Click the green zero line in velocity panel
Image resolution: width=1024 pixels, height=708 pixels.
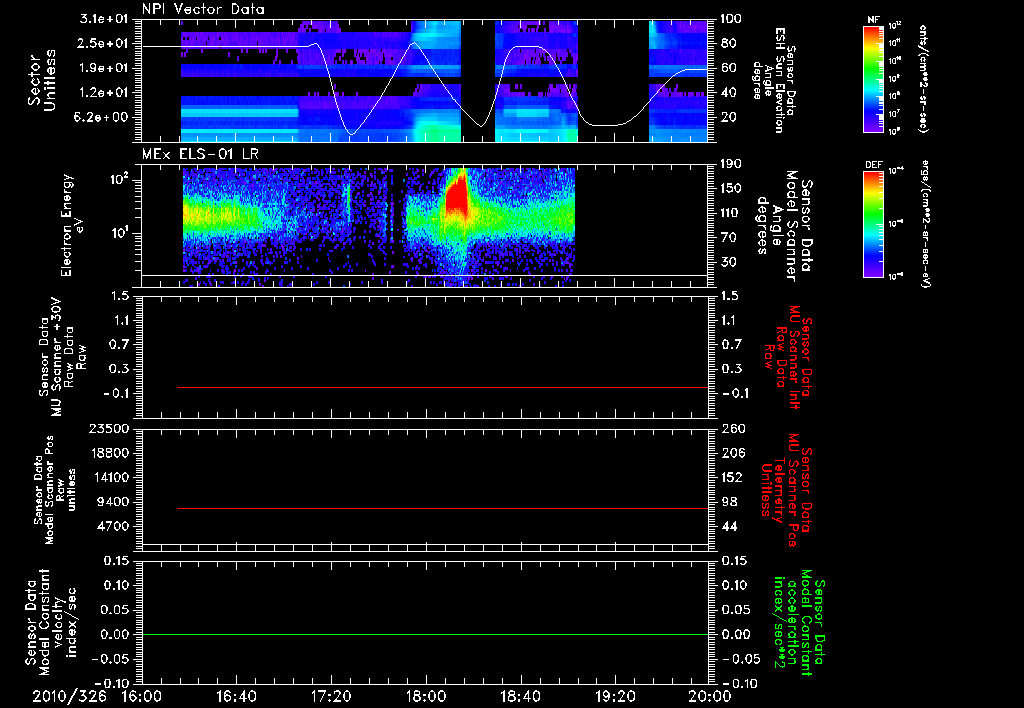click(x=424, y=634)
